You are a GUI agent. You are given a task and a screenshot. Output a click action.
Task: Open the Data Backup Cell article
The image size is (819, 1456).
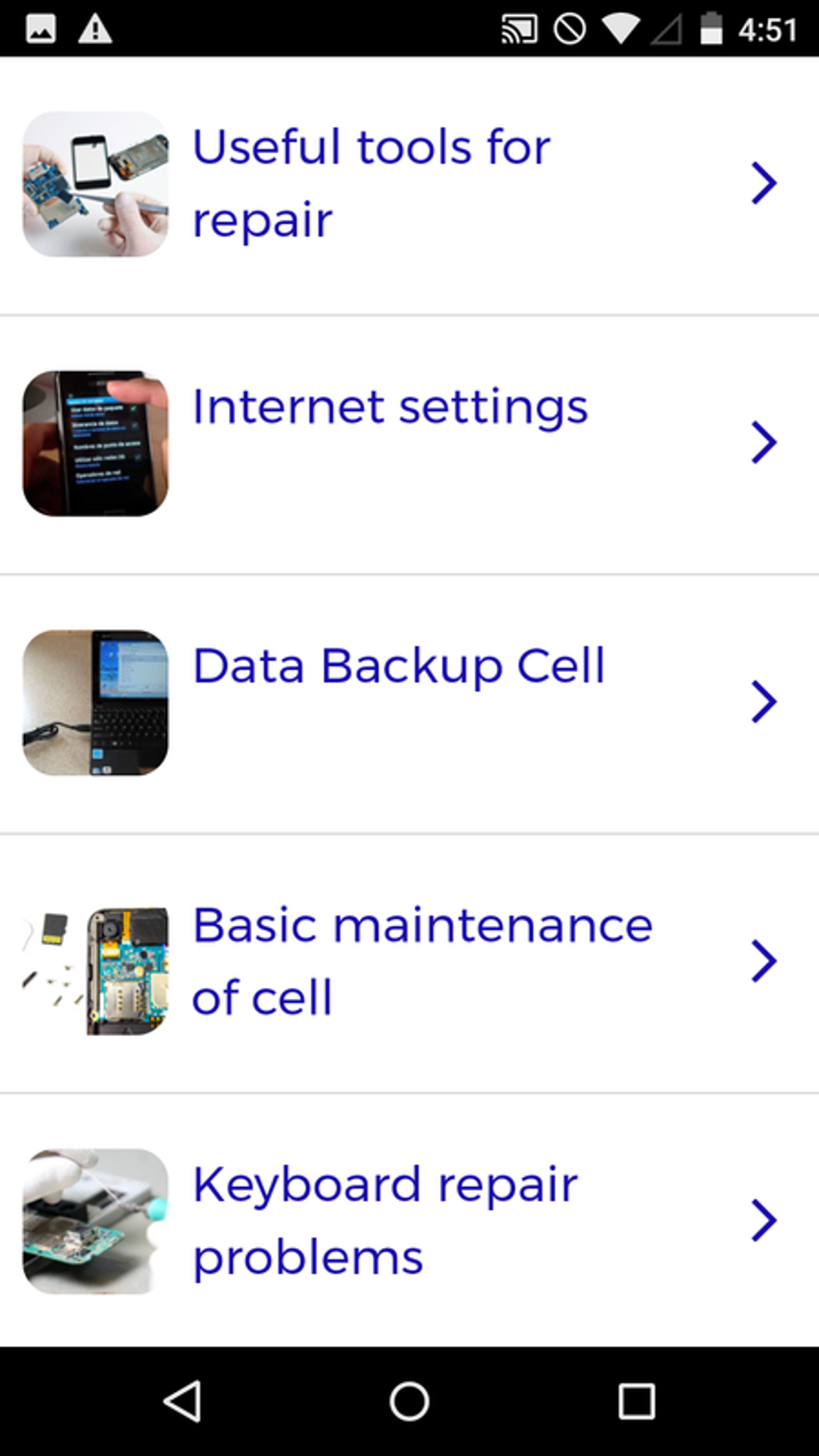398,666
